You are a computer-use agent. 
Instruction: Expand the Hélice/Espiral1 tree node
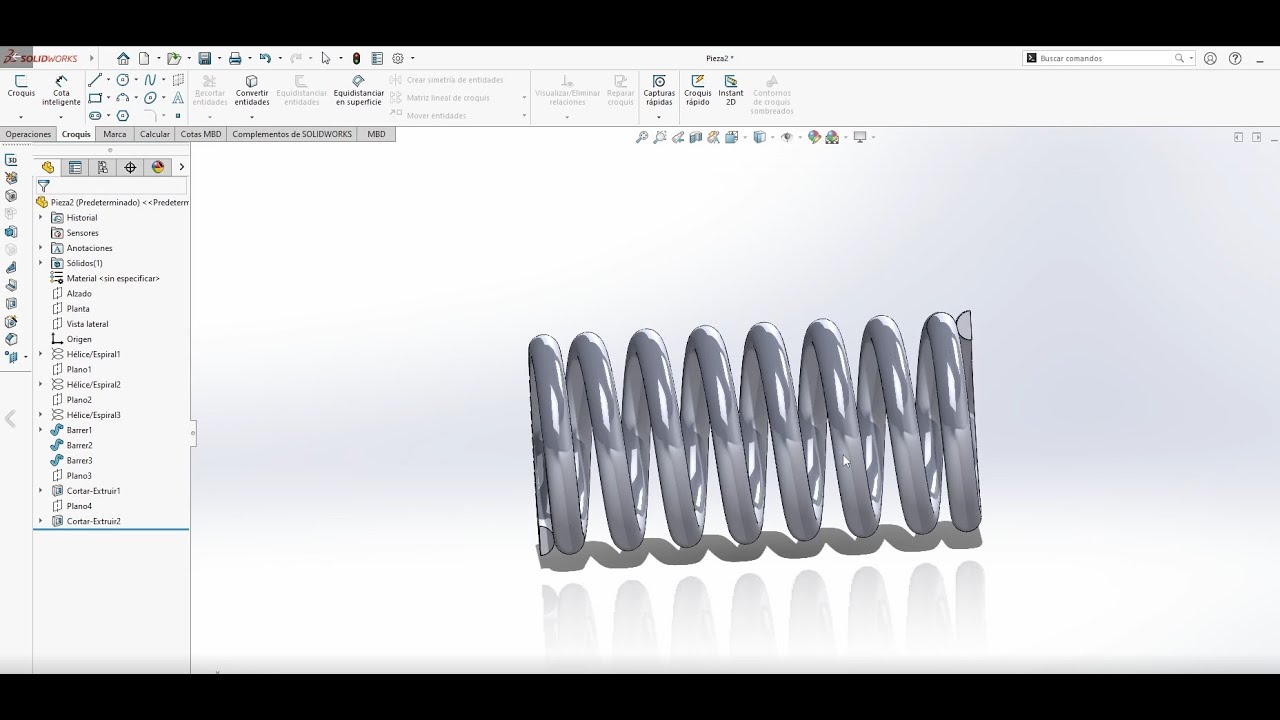click(41, 354)
